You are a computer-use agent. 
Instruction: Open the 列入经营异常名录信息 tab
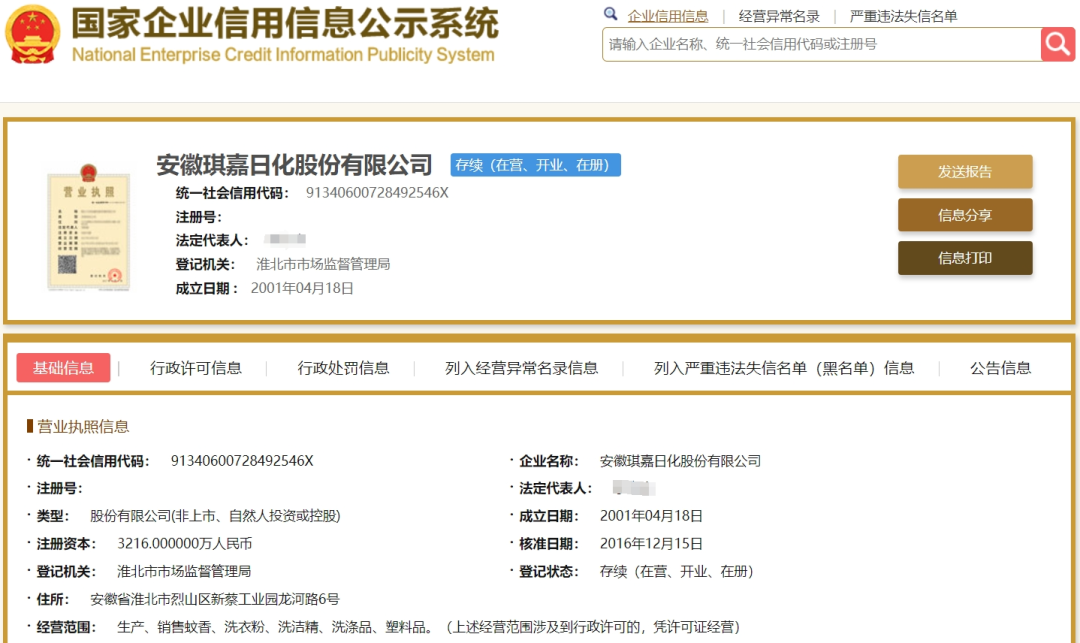[521, 368]
